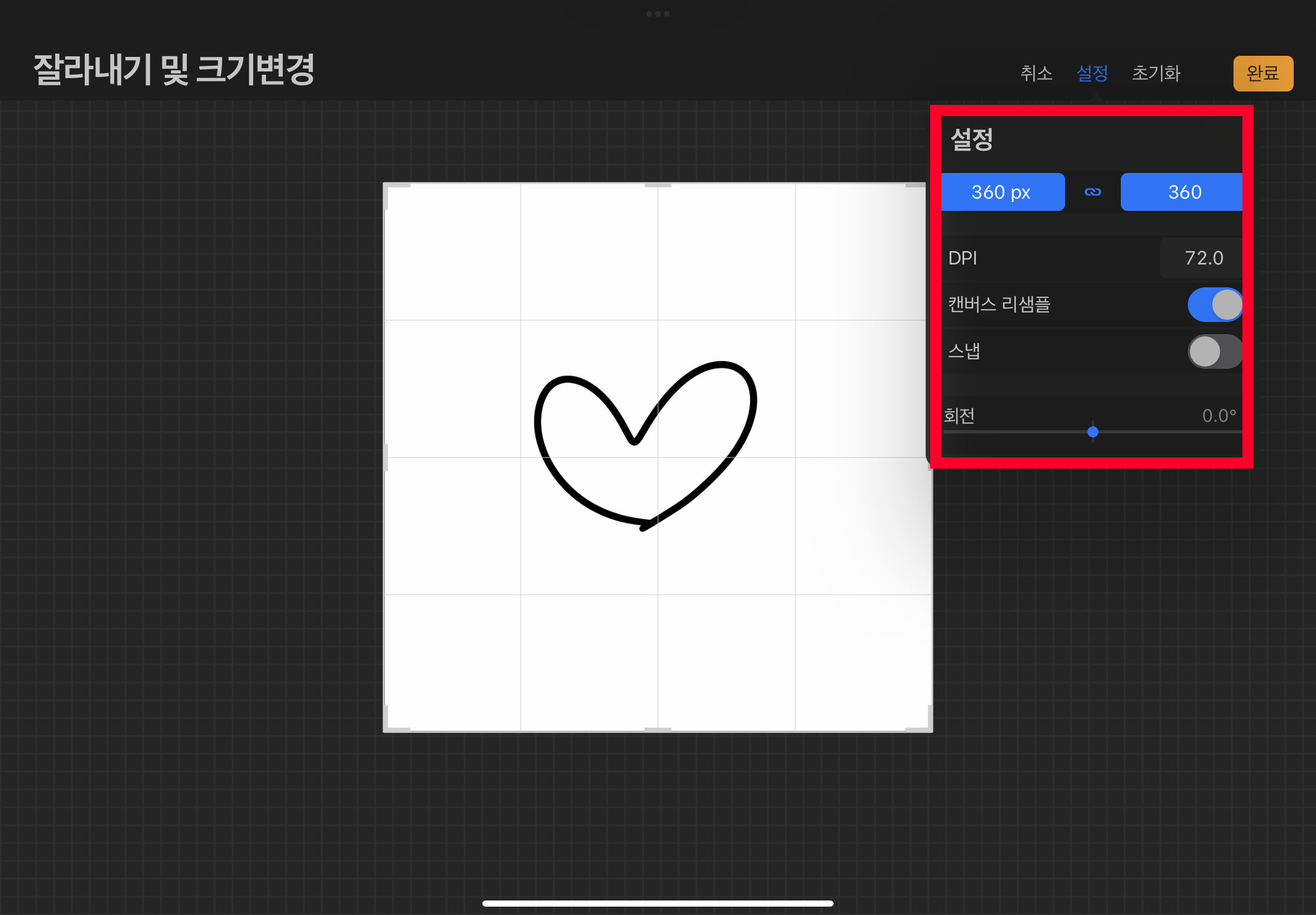
Task: Tap 초기화 to reset the crop
Action: tap(1155, 73)
